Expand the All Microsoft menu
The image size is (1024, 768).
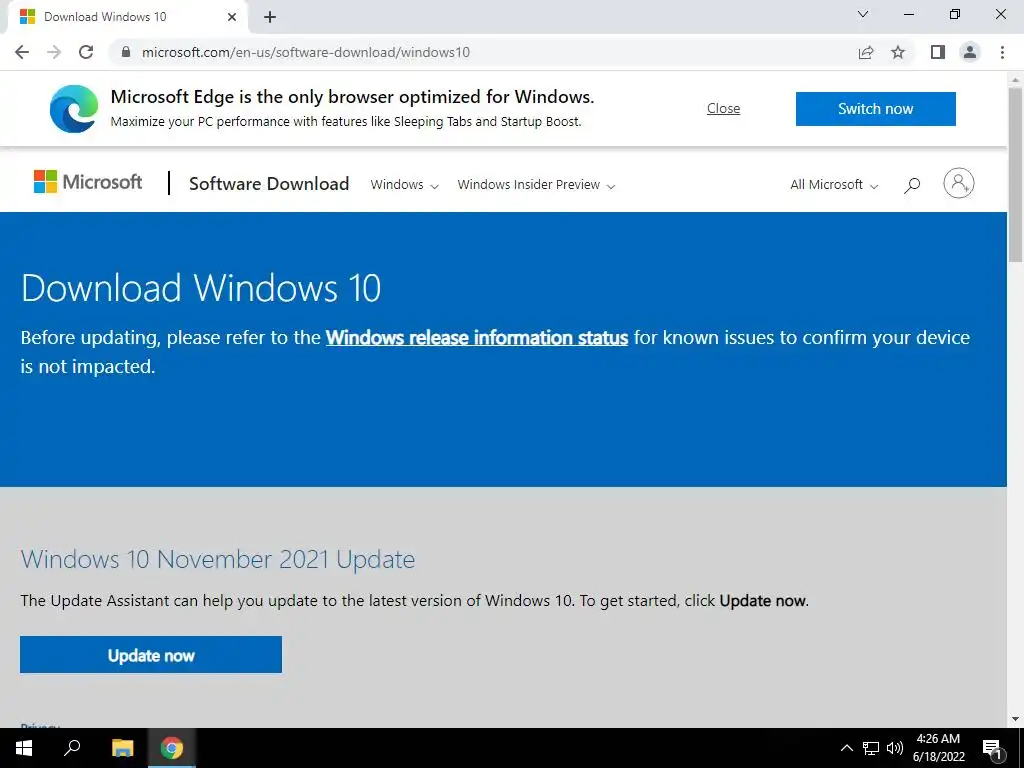(x=834, y=185)
